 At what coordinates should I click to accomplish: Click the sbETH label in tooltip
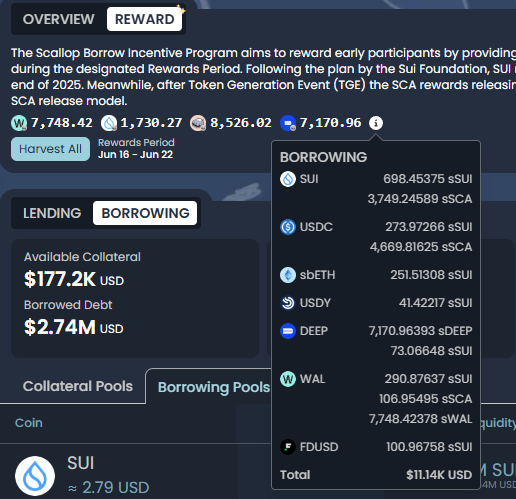click(x=317, y=275)
